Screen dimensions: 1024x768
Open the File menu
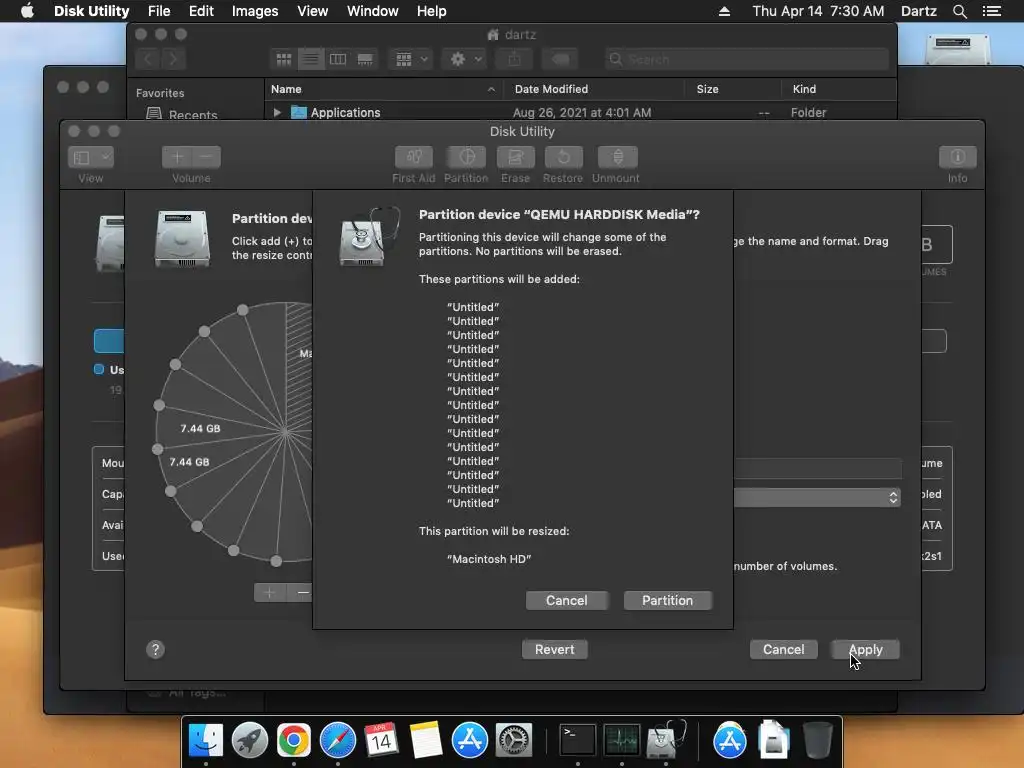pos(159,11)
